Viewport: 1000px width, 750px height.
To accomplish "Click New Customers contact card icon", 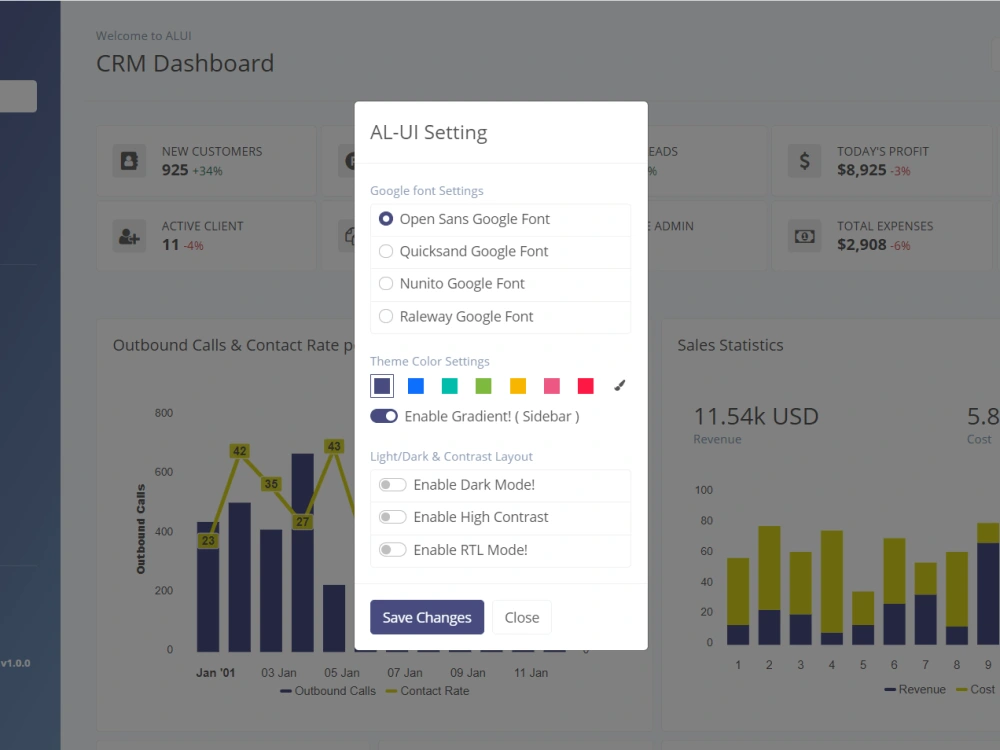I will tap(129, 161).
